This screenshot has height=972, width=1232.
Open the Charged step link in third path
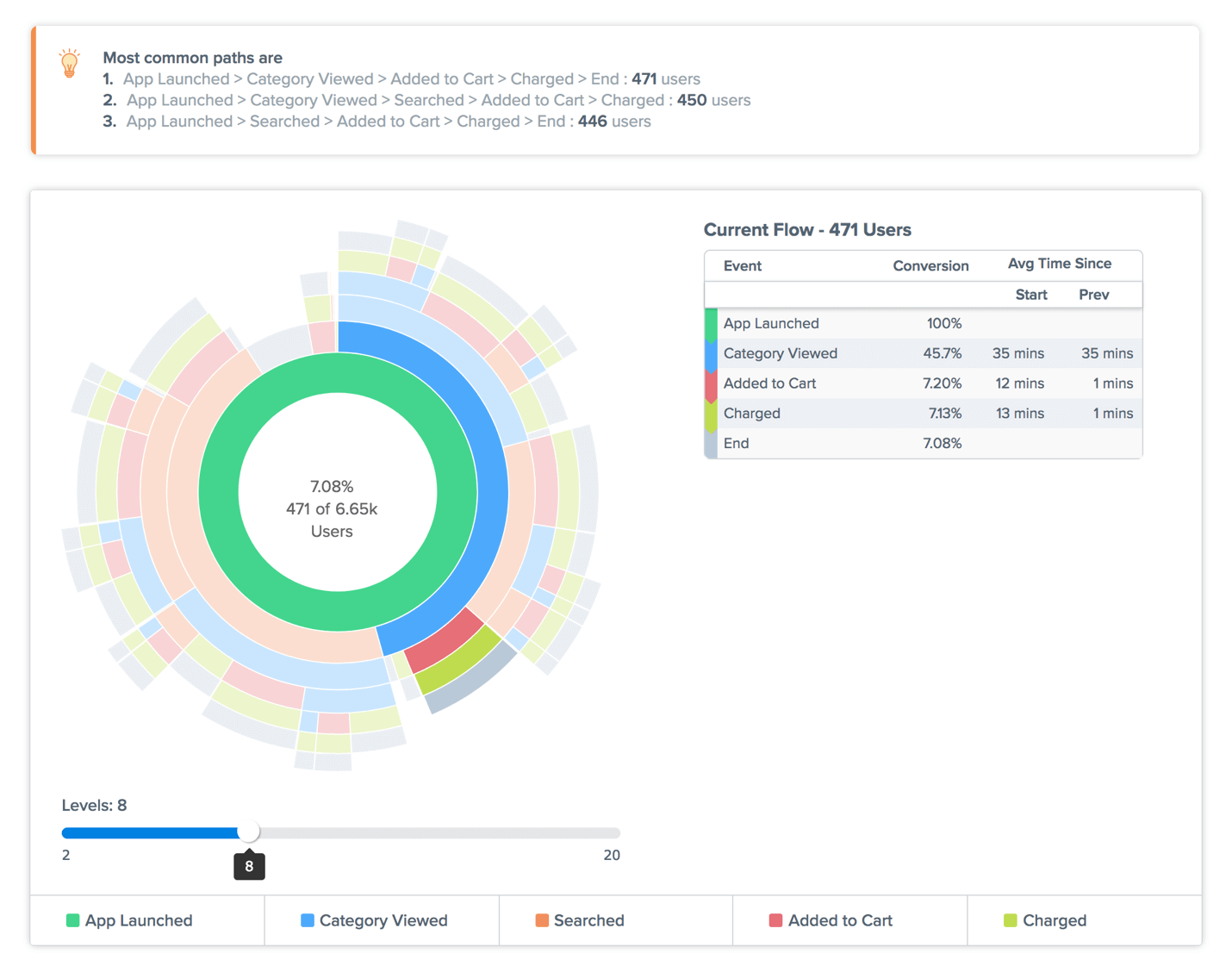click(x=488, y=121)
